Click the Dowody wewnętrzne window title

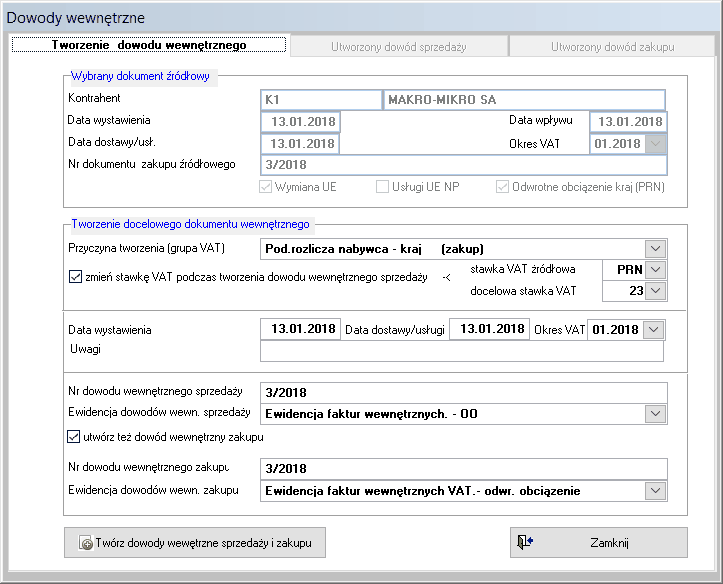pyautogui.click(x=76, y=18)
